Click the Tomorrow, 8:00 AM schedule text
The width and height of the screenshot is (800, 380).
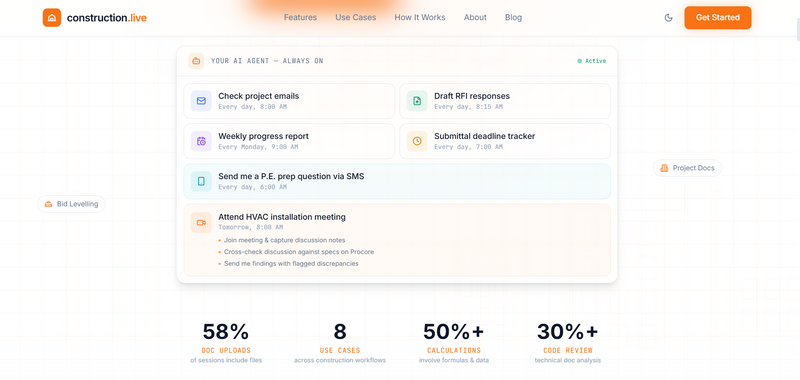[x=251, y=227]
